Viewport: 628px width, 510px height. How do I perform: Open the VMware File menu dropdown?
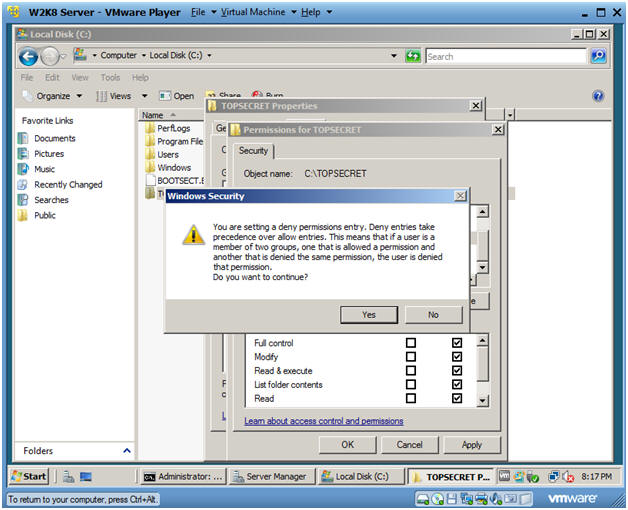click(203, 12)
